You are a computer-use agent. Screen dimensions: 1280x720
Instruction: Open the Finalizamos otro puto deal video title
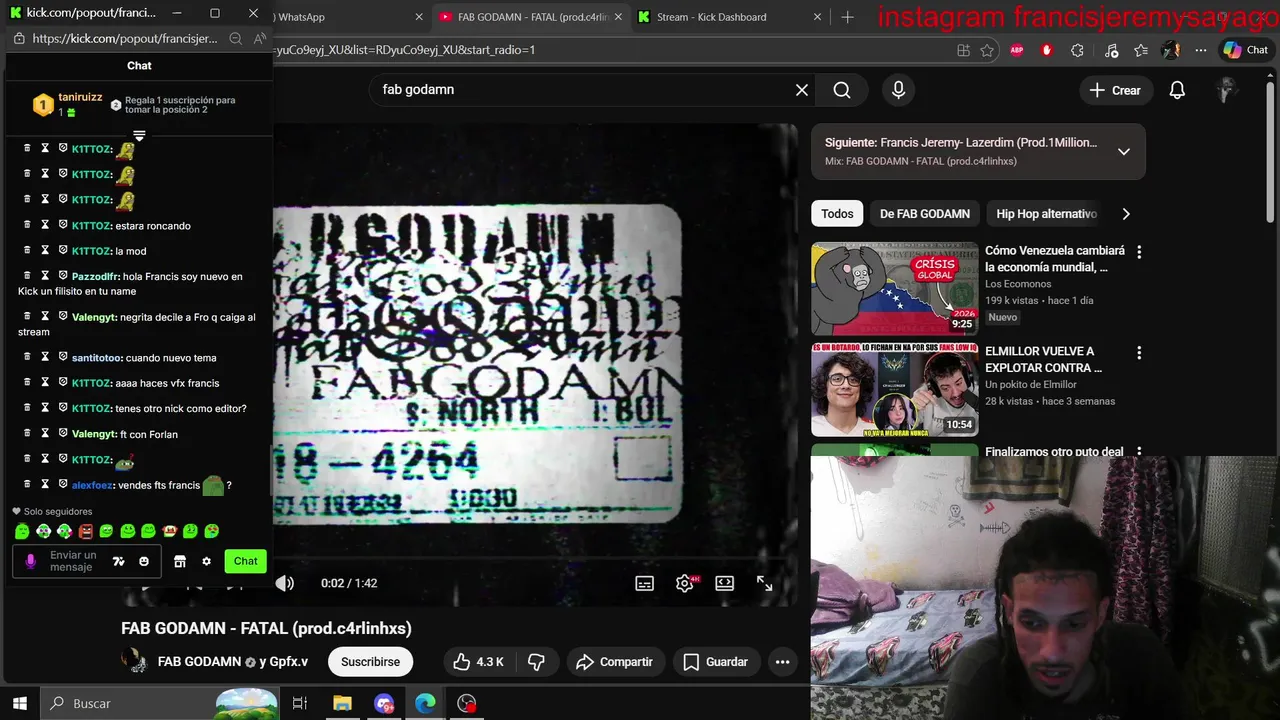coord(1054,451)
